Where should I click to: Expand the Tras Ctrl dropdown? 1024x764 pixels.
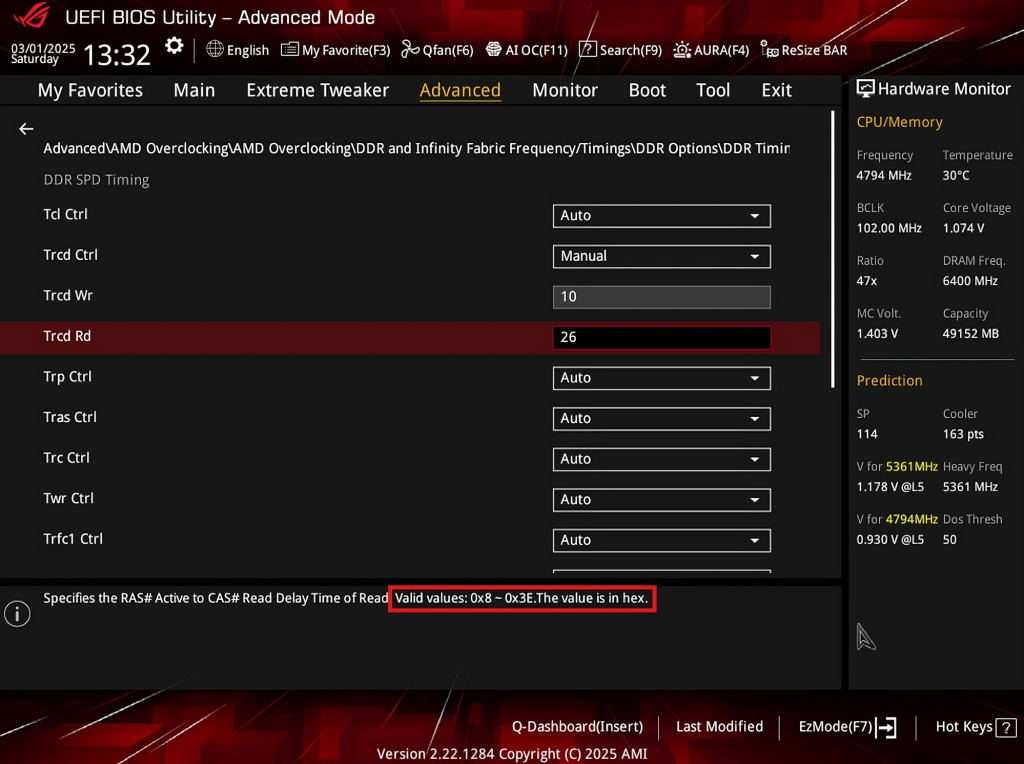662,419
